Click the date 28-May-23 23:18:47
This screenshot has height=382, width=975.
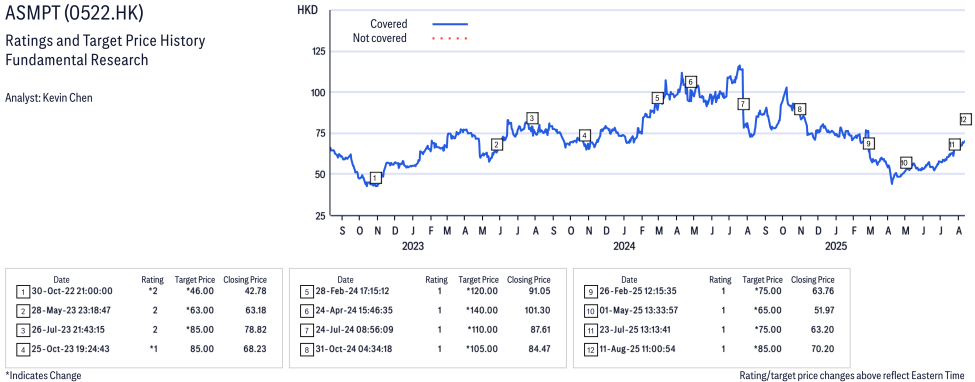[x=72, y=310]
